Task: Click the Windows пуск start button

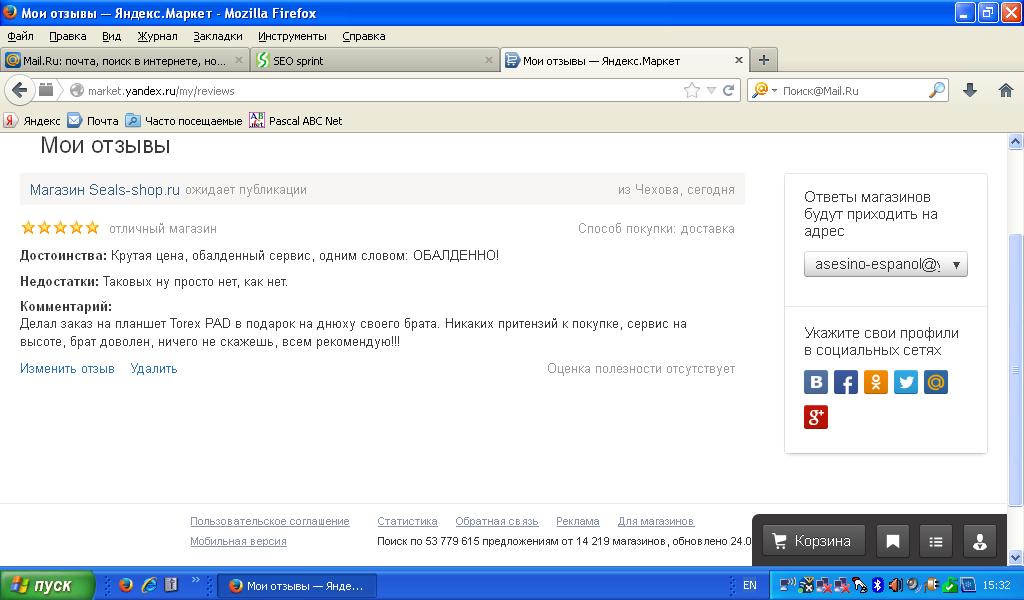Action: pos(46,585)
